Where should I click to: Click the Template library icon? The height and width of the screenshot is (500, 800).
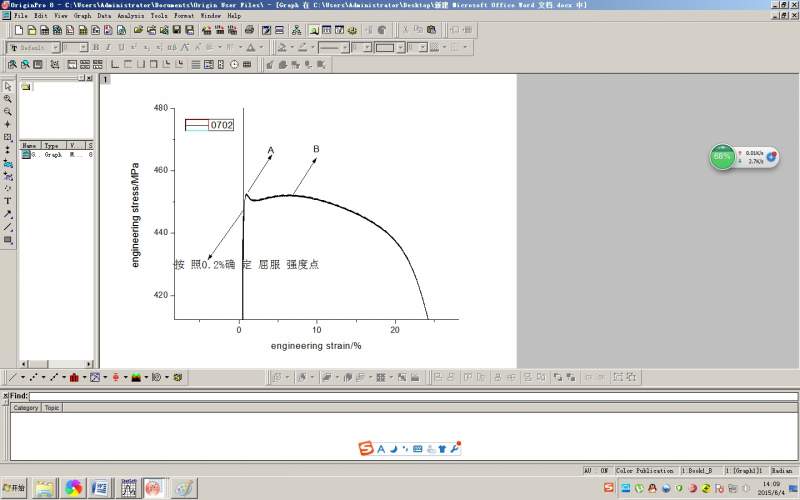point(178,378)
